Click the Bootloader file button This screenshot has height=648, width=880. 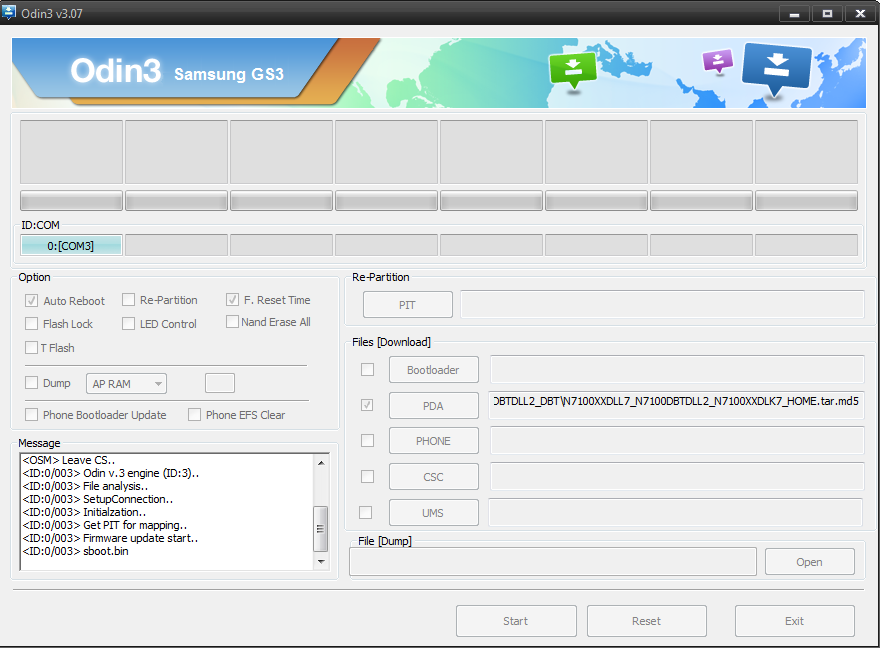pos(433,370)
